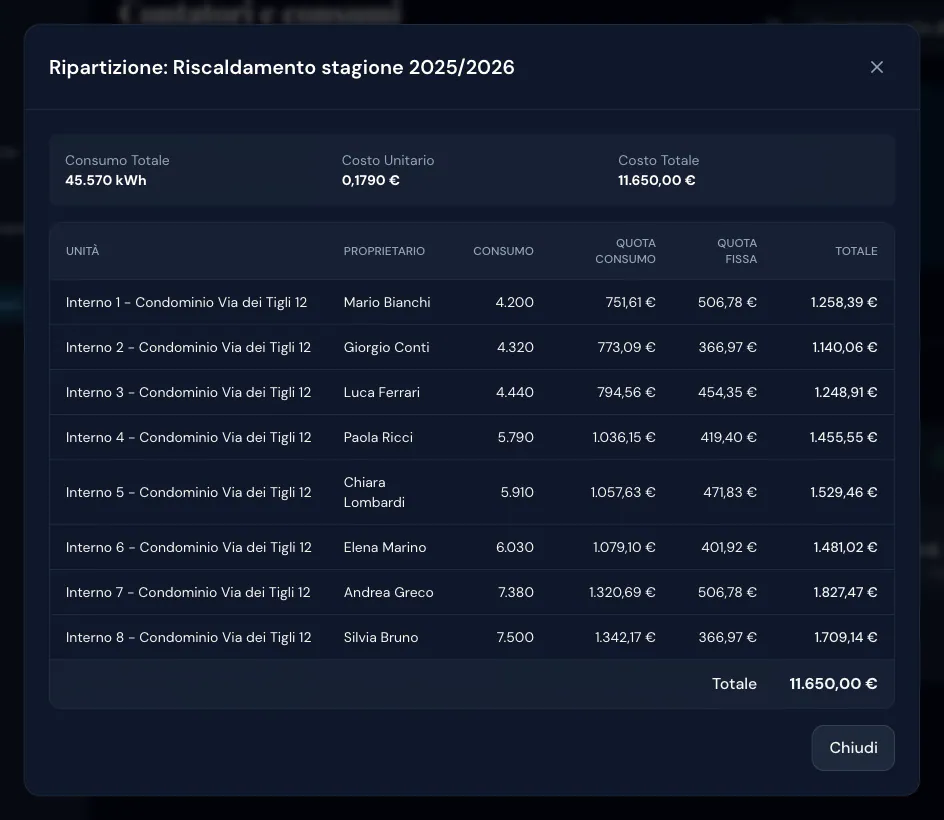Click the 419,40 € fixed share value

[728, 438]
